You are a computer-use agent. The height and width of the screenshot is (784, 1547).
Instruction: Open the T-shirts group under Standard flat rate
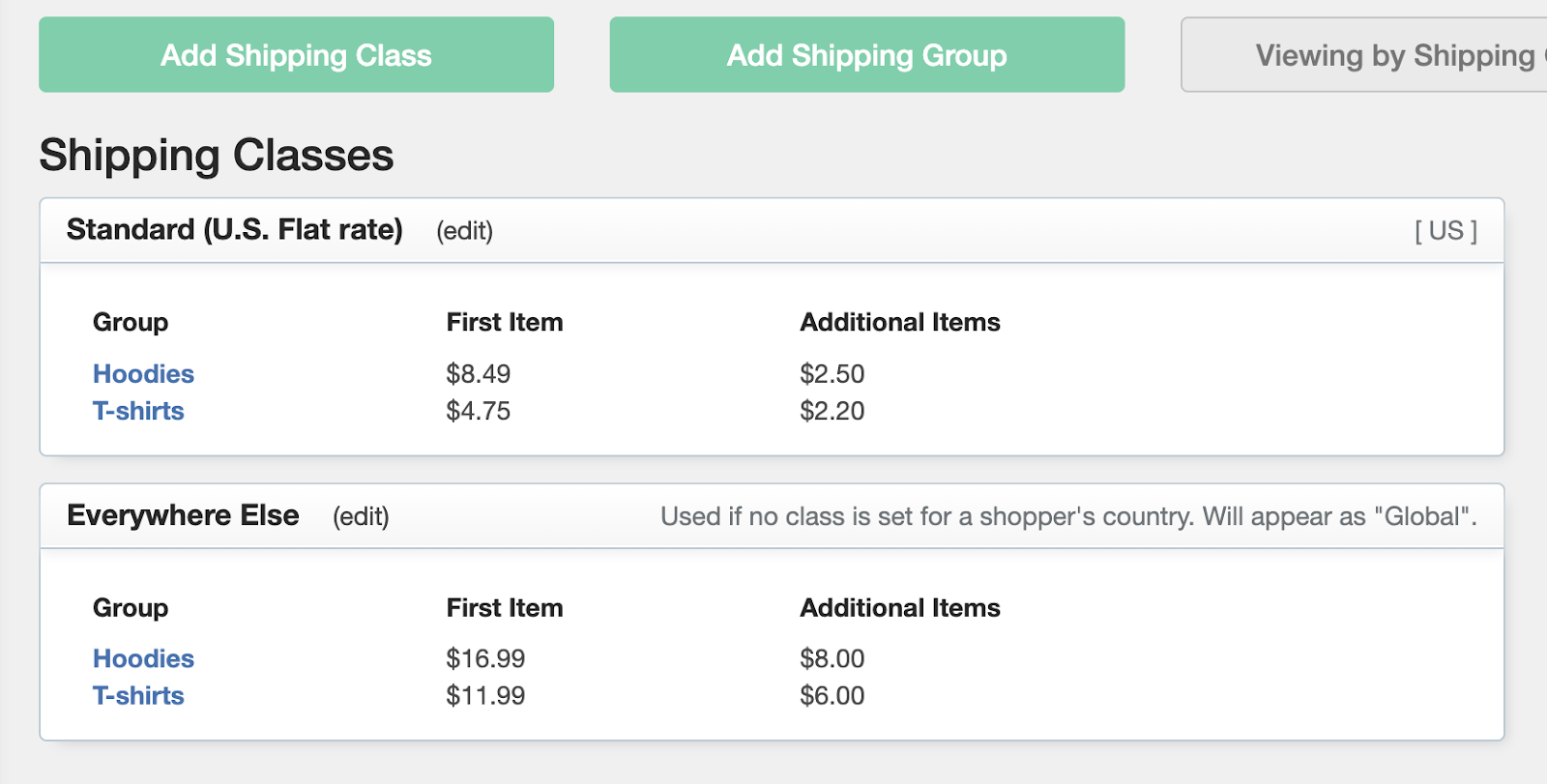138,411
